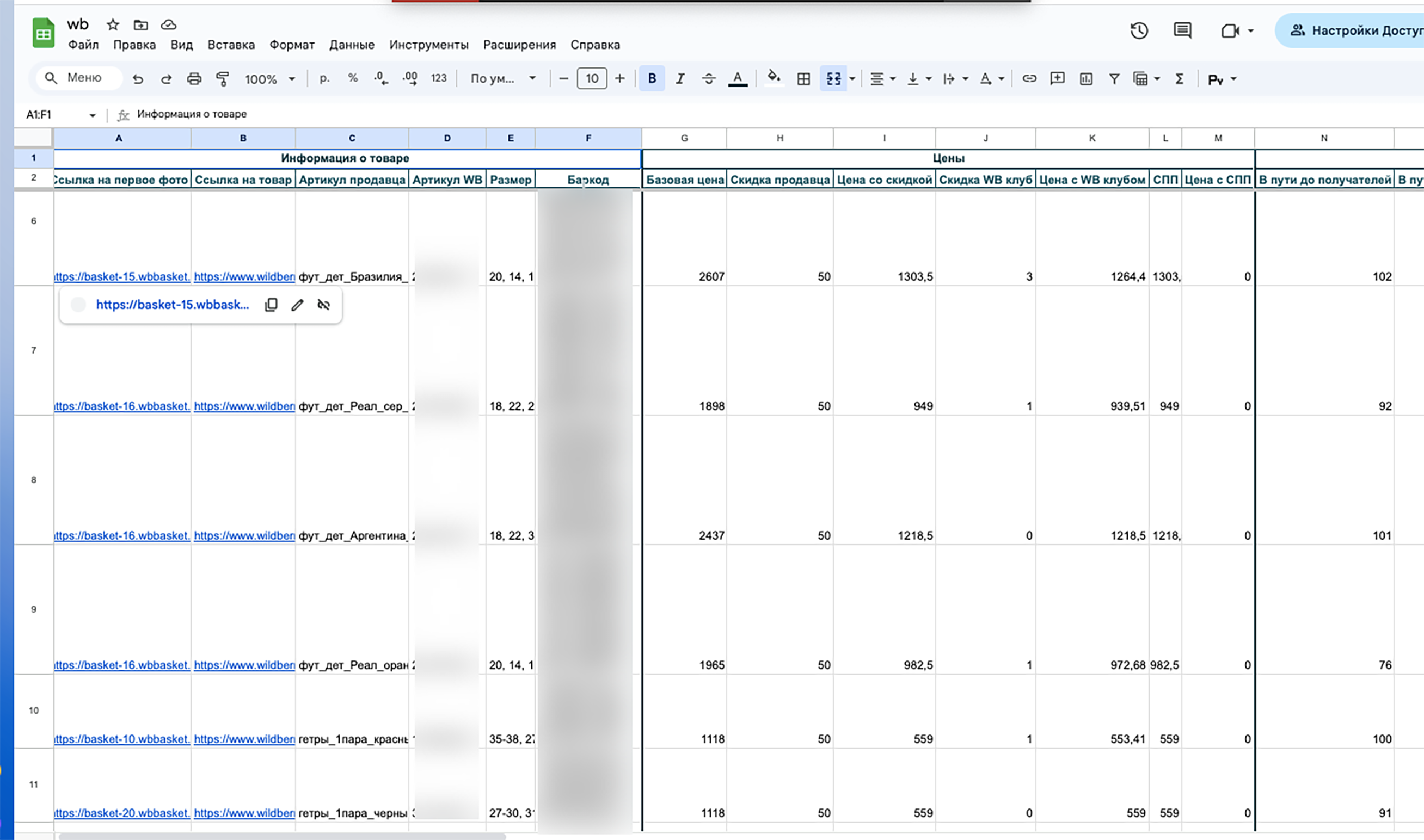The width and height of the screenshot is (1424, 840).
Task: Click the move to folder icon
Action: pos(140,24)
